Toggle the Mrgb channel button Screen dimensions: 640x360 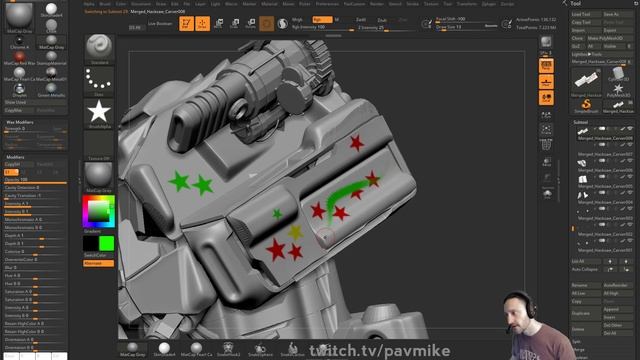[x=298, y=20]
